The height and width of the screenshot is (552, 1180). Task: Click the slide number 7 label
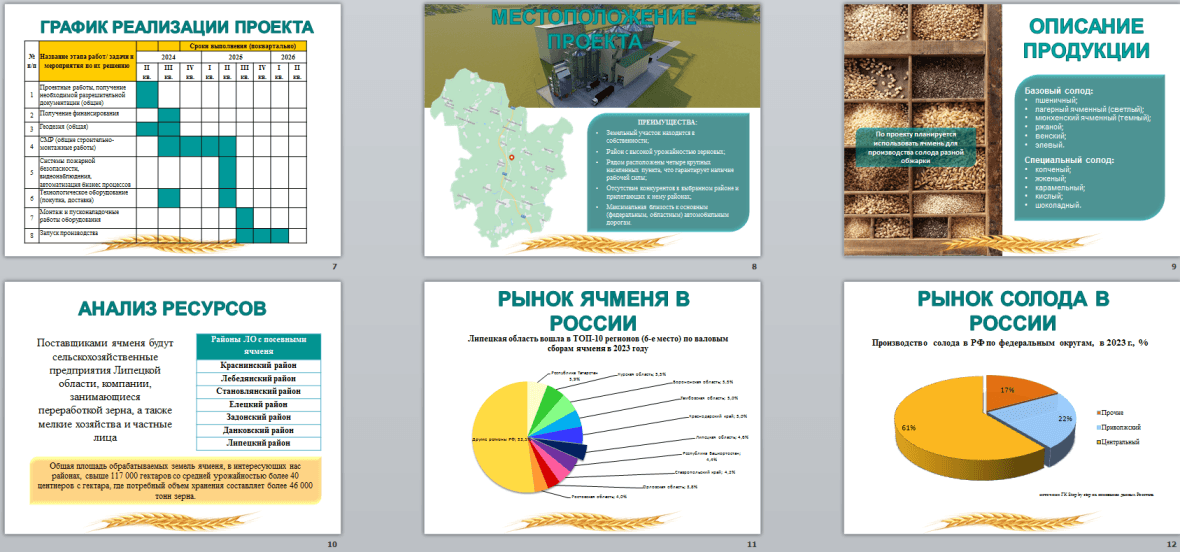[x=334, y=267]
